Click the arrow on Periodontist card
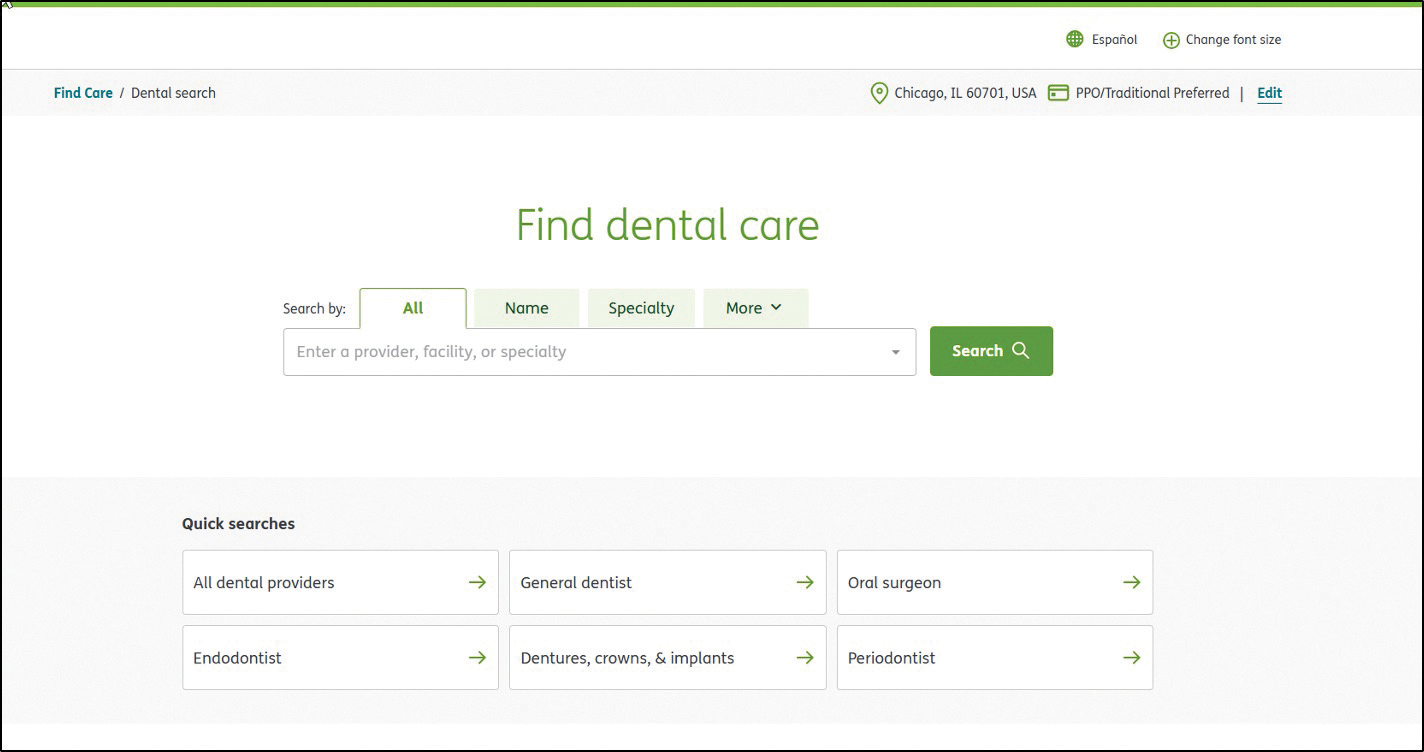1424x752 pixels. click(1131, 657)
